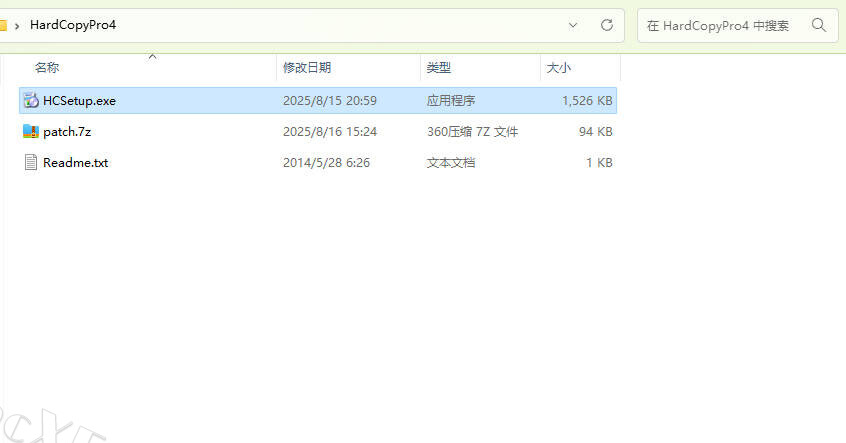The height and width of the screenshot is (443, 846).
Task: Sort files by 名称 column
Action: click(x=47, y=67)
